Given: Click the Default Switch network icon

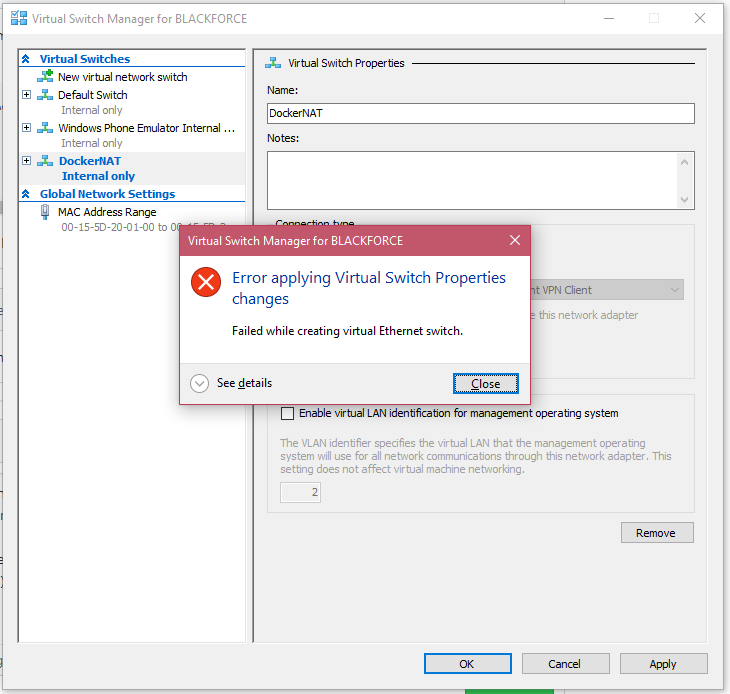Looking at the screenshot, I should (x=45, y=94).
